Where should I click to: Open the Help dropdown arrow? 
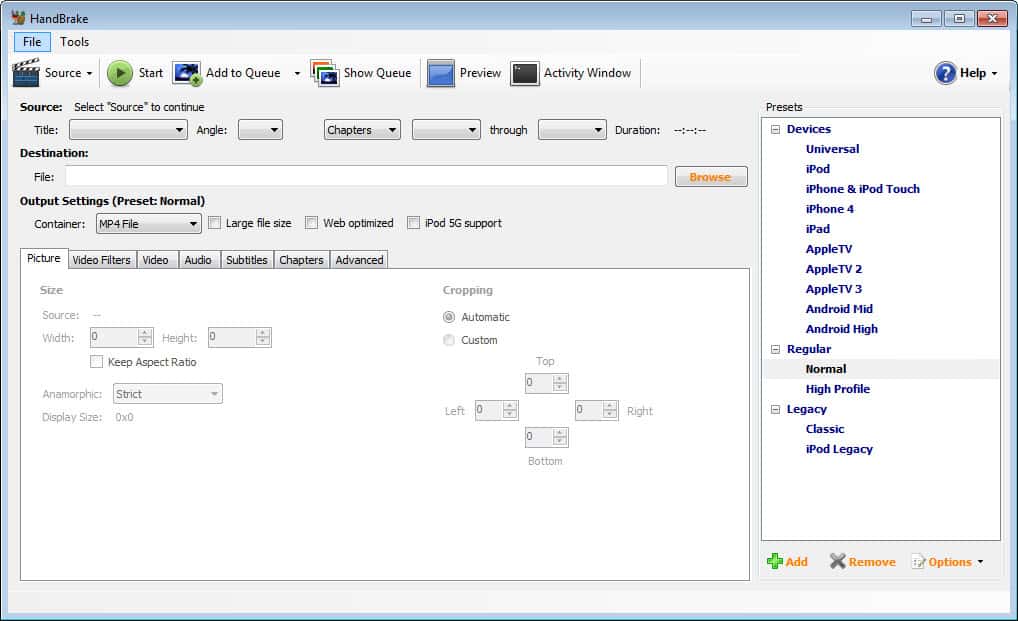(994, 73)
